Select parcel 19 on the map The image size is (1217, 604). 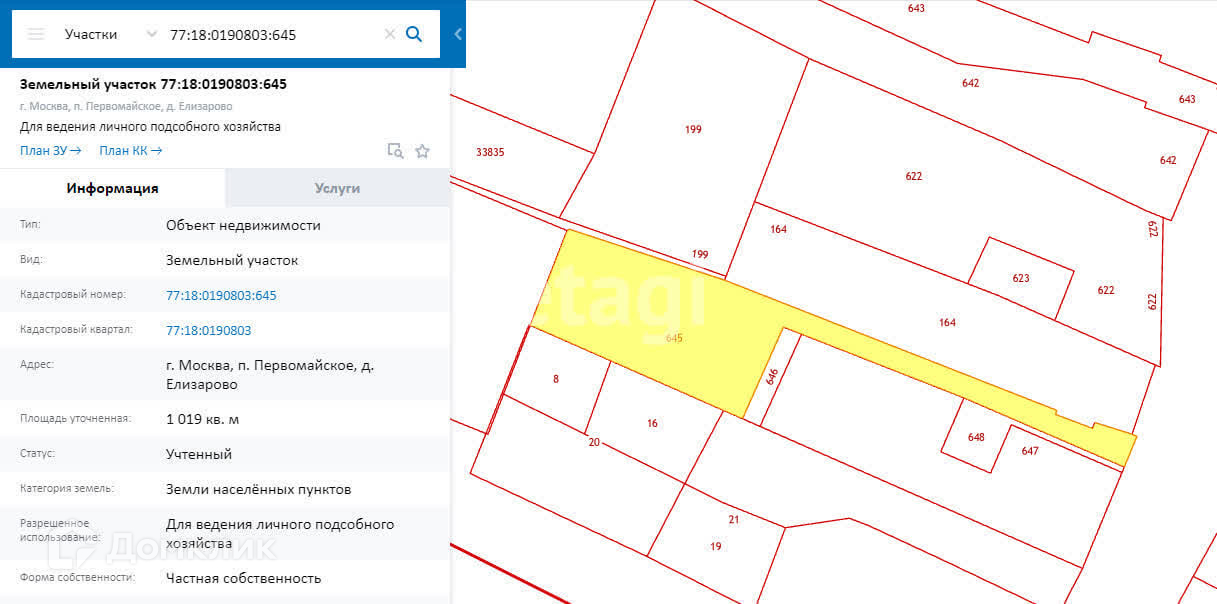715,546
